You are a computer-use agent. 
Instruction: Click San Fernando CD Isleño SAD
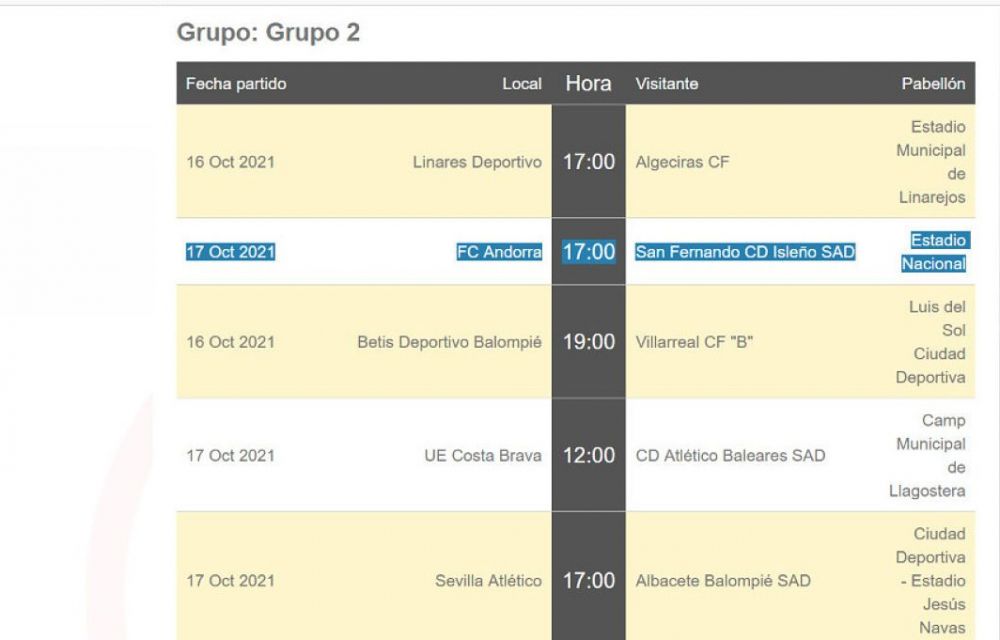click(x=745, y=252)
